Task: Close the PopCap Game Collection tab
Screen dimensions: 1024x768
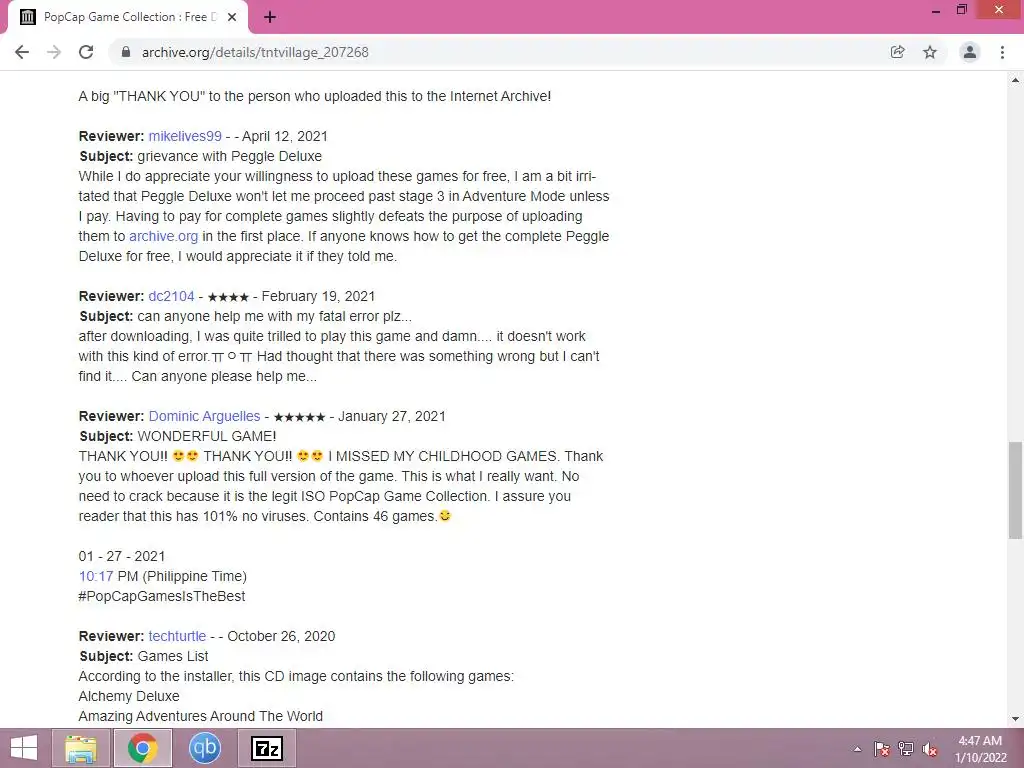Action: pos(232,18)
